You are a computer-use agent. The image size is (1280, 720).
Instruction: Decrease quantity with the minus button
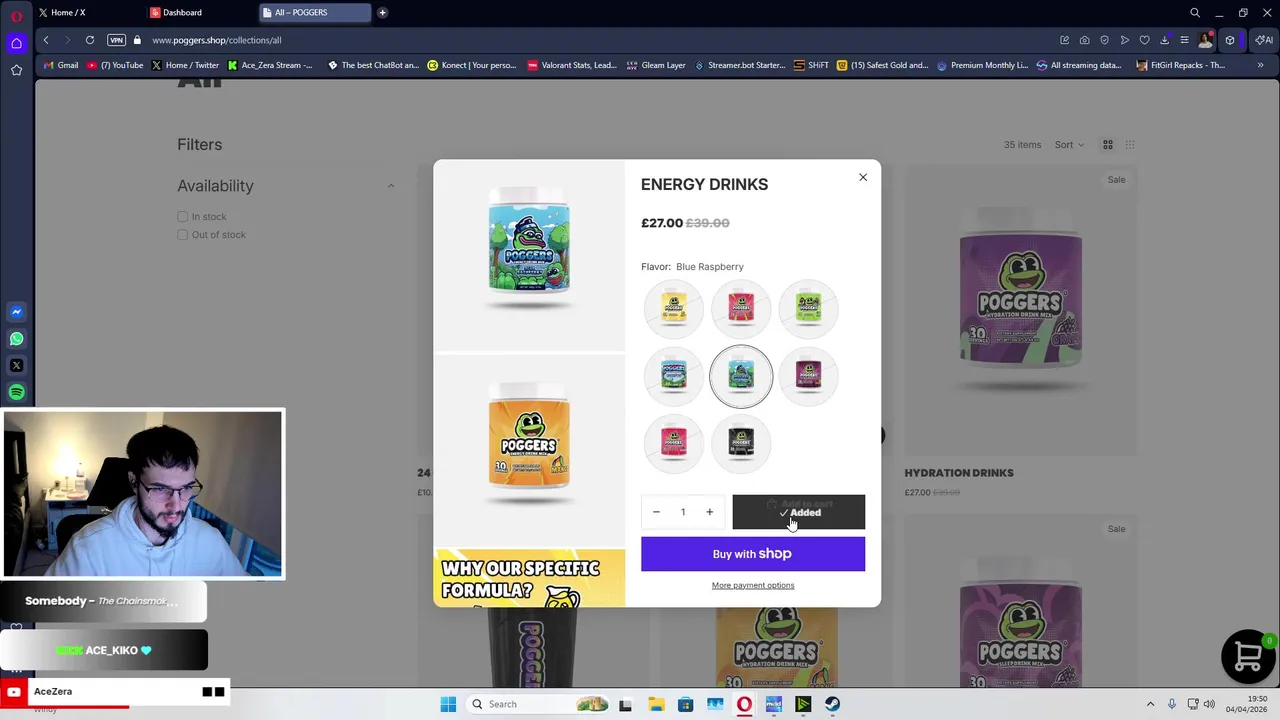[656, 512]
